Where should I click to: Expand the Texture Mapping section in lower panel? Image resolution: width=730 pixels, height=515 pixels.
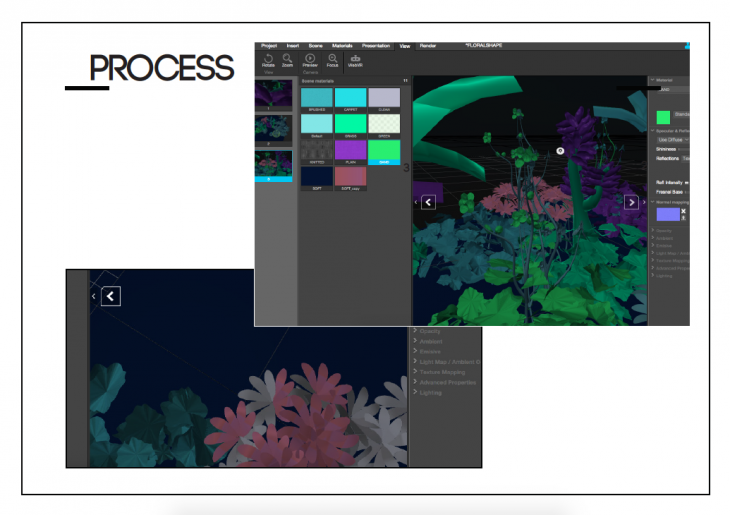(x=446, y=372)
